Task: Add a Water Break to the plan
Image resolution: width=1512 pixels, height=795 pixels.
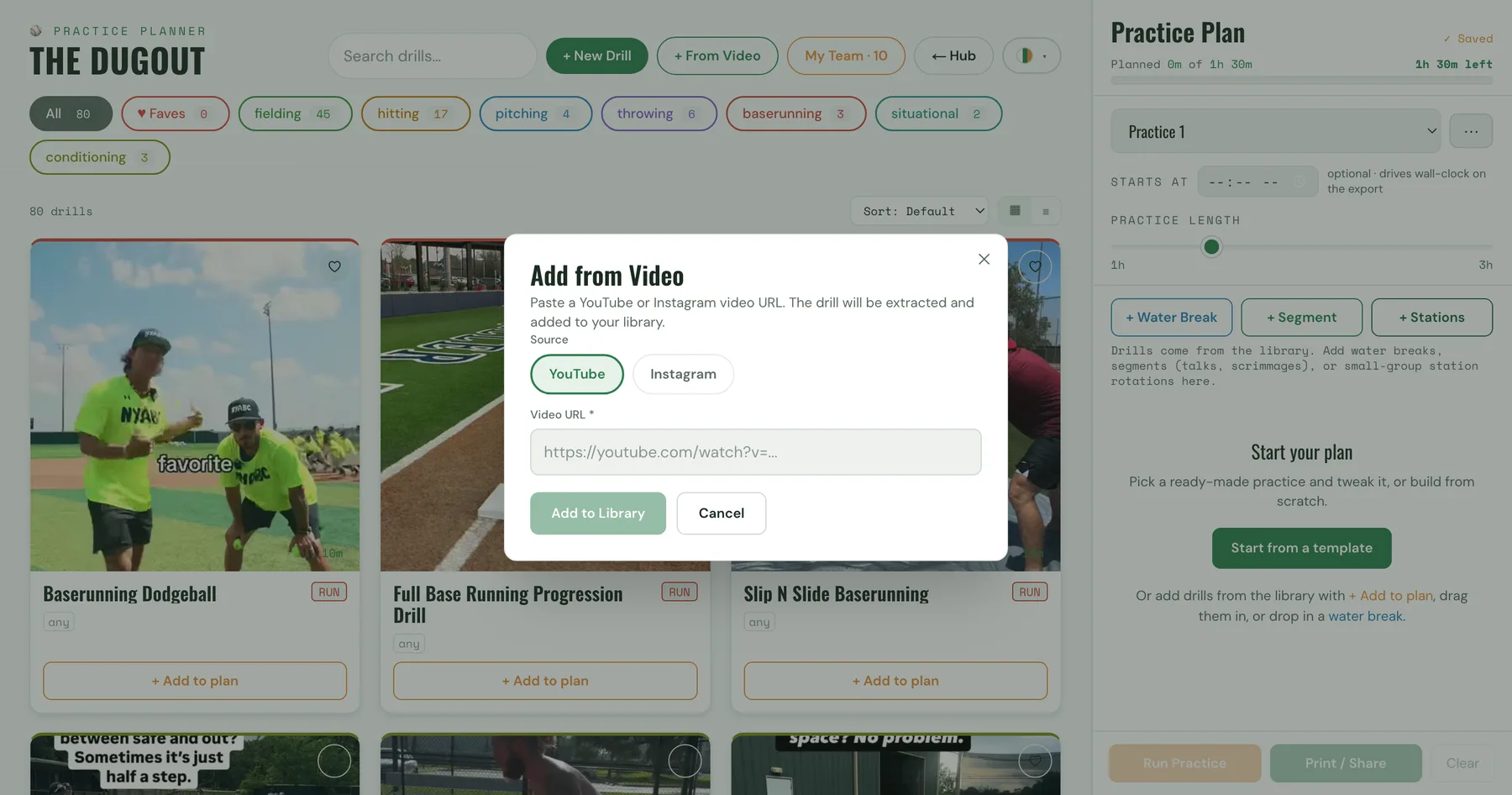Action: [x=1171, y=318]
